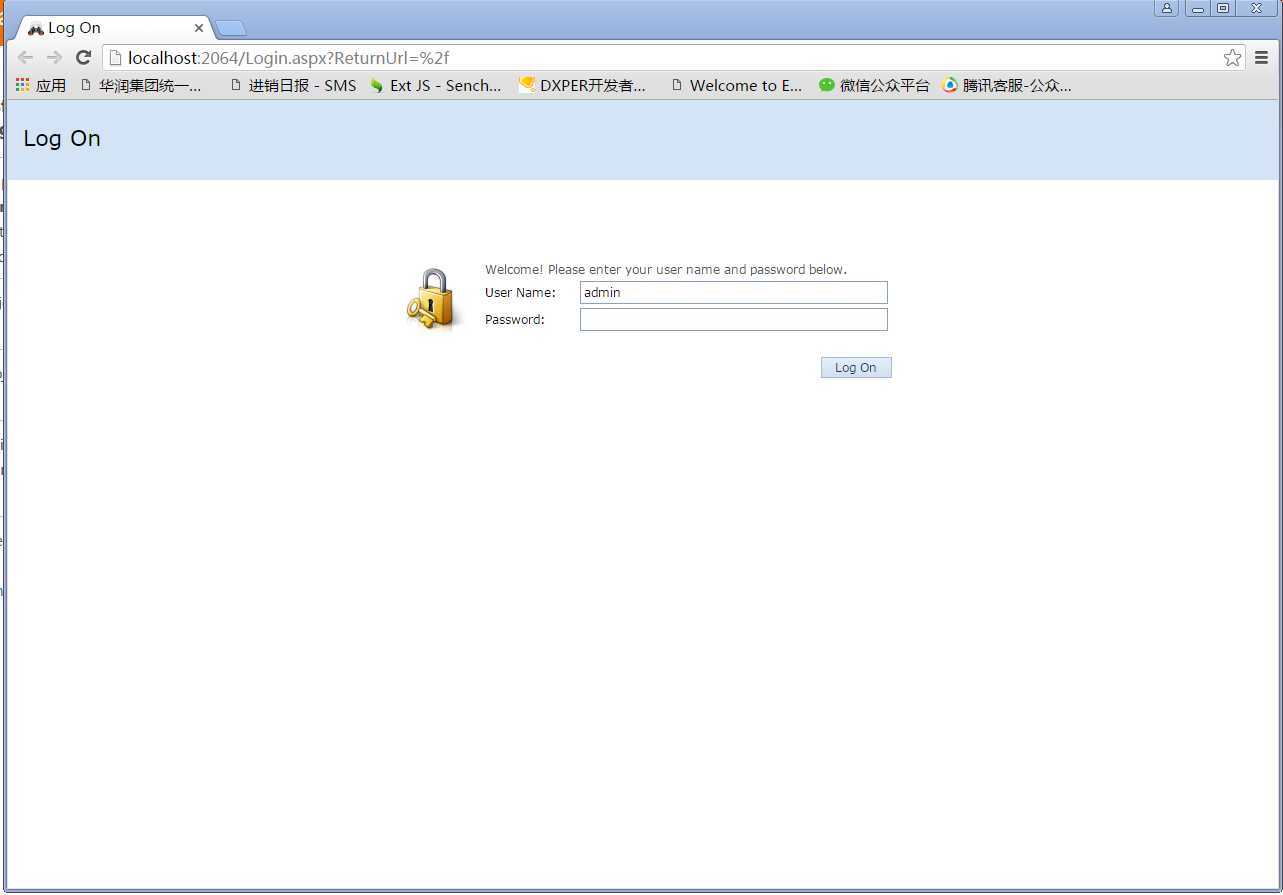Click the User Name label
Image resolution: width=1283 pixels, height=895 pixels.
click(520, 292)
